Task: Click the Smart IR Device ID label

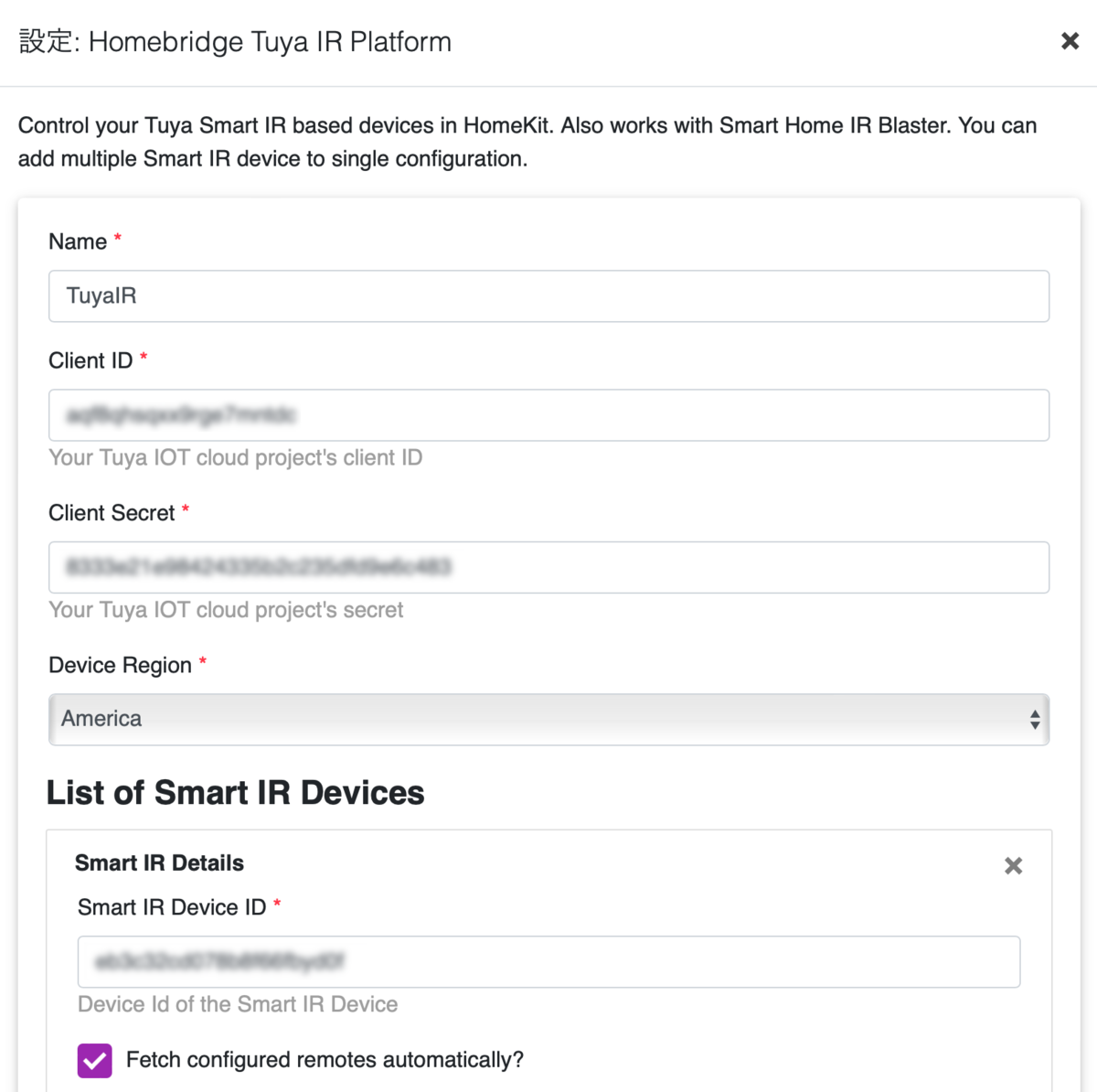Action: click(172, 907)
